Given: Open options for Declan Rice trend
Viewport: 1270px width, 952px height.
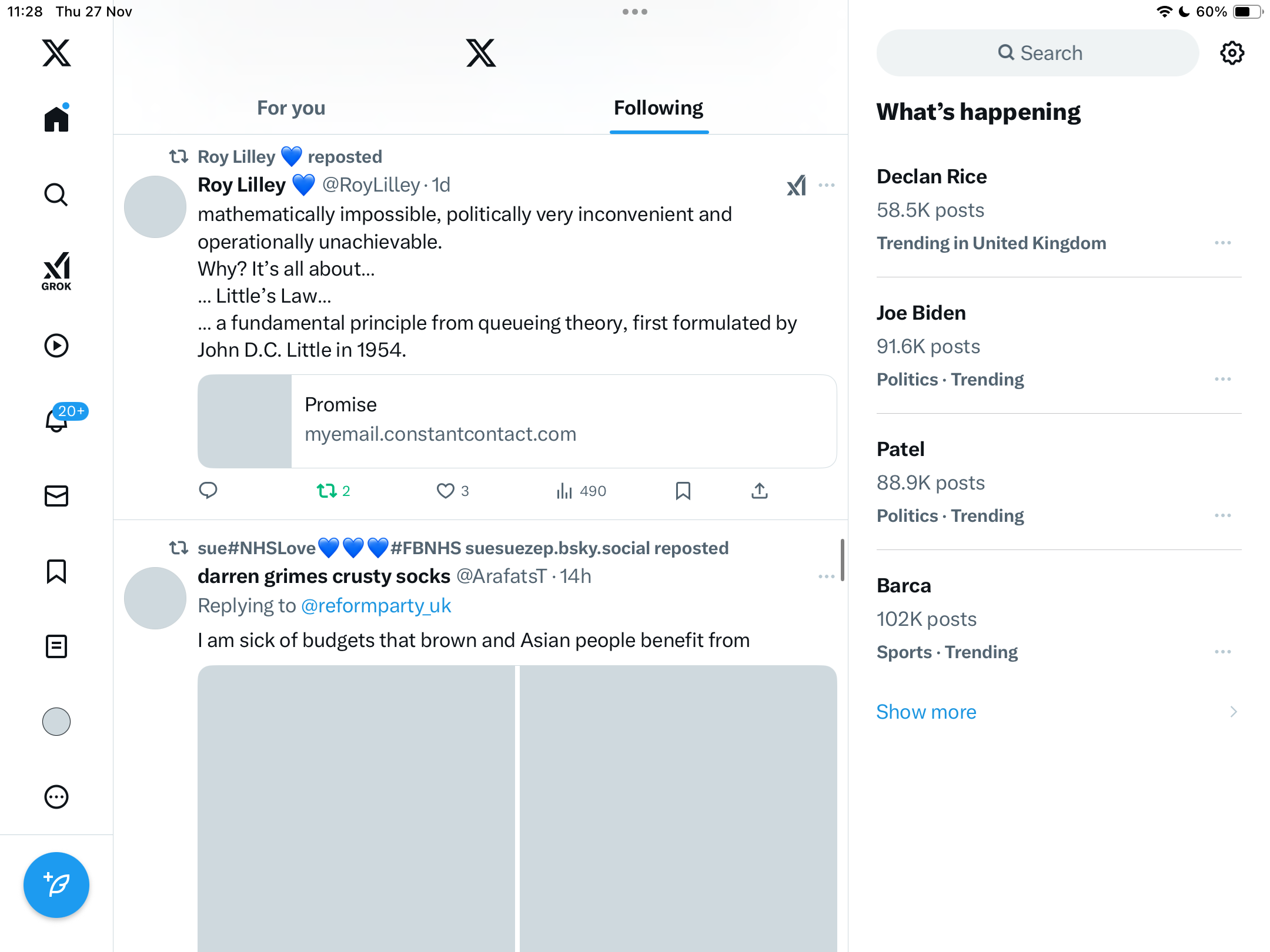Looking at the screenshot, I should (1222, 243).
